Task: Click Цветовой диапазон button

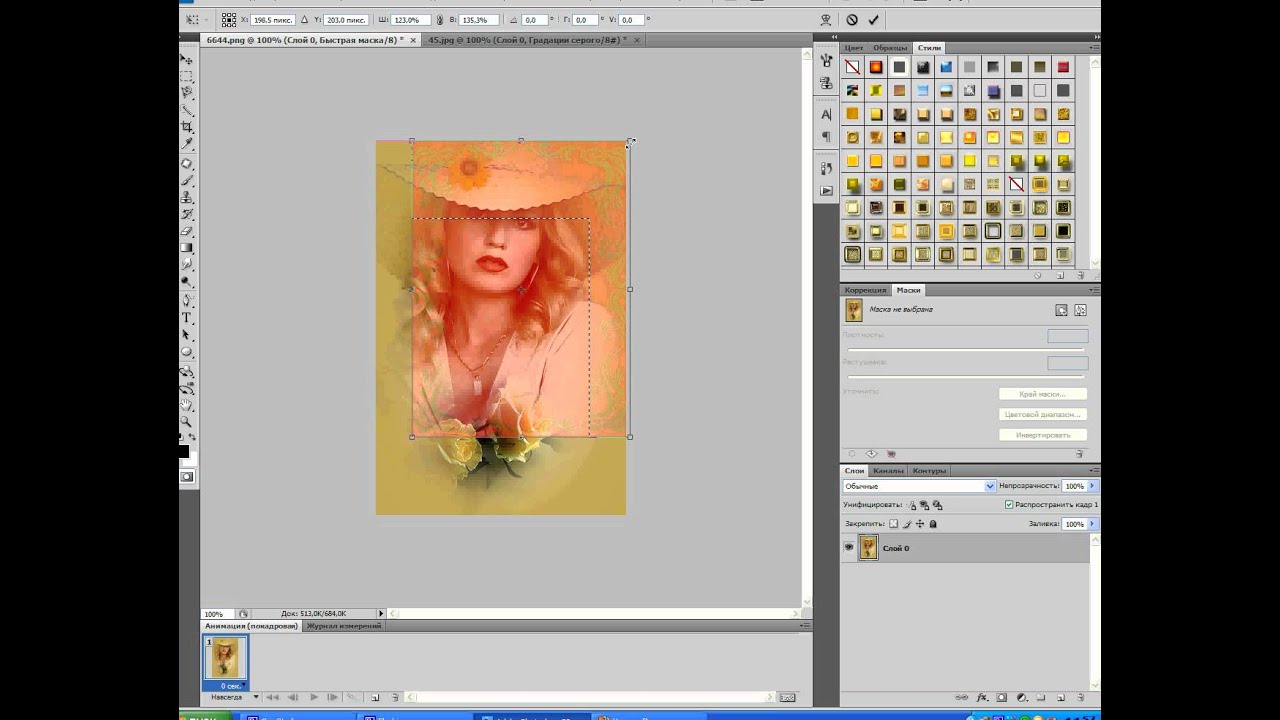Action: pos(1042,414)
